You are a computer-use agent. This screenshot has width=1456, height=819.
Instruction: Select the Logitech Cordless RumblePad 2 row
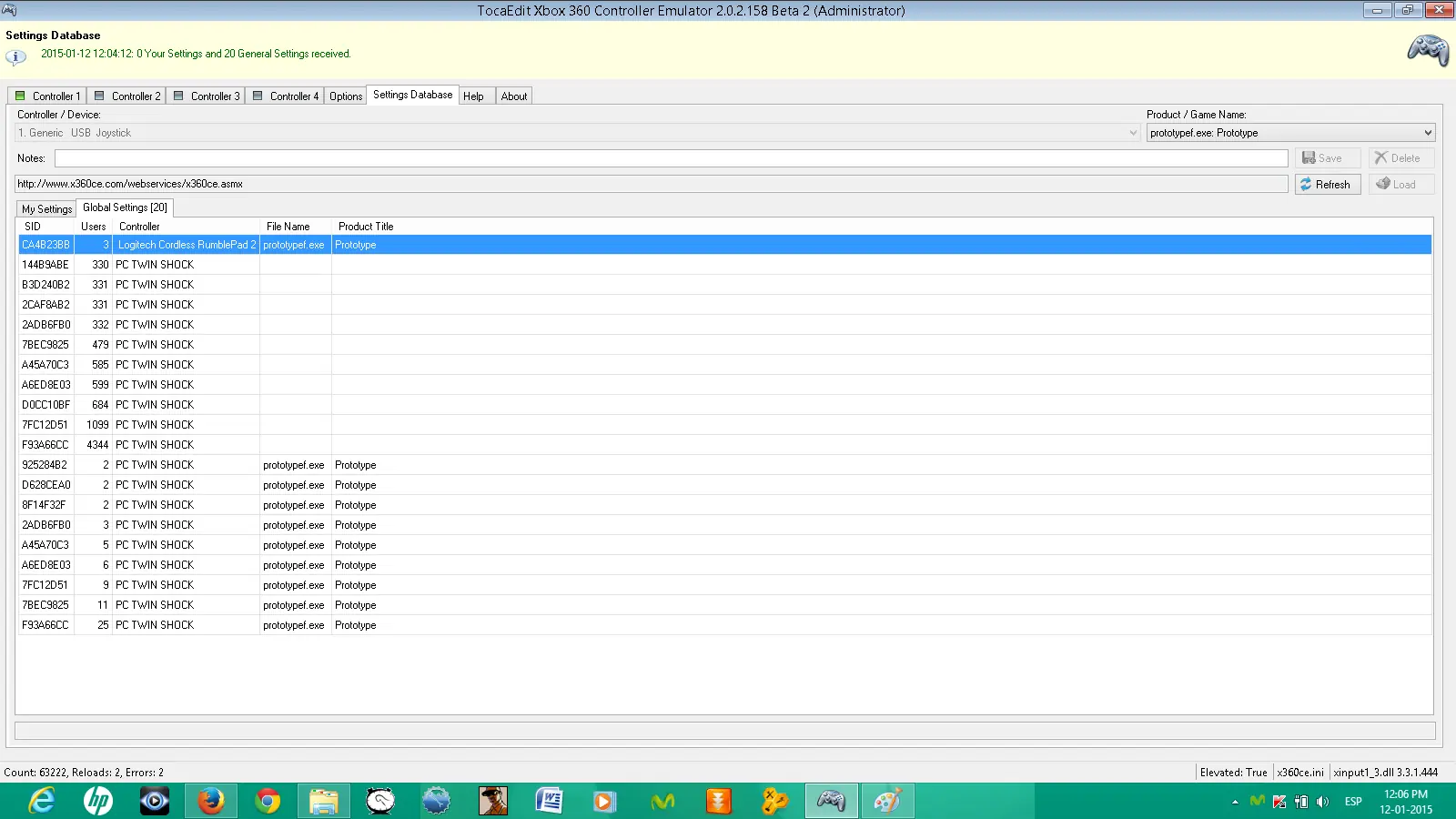click(x=724, y=245)
